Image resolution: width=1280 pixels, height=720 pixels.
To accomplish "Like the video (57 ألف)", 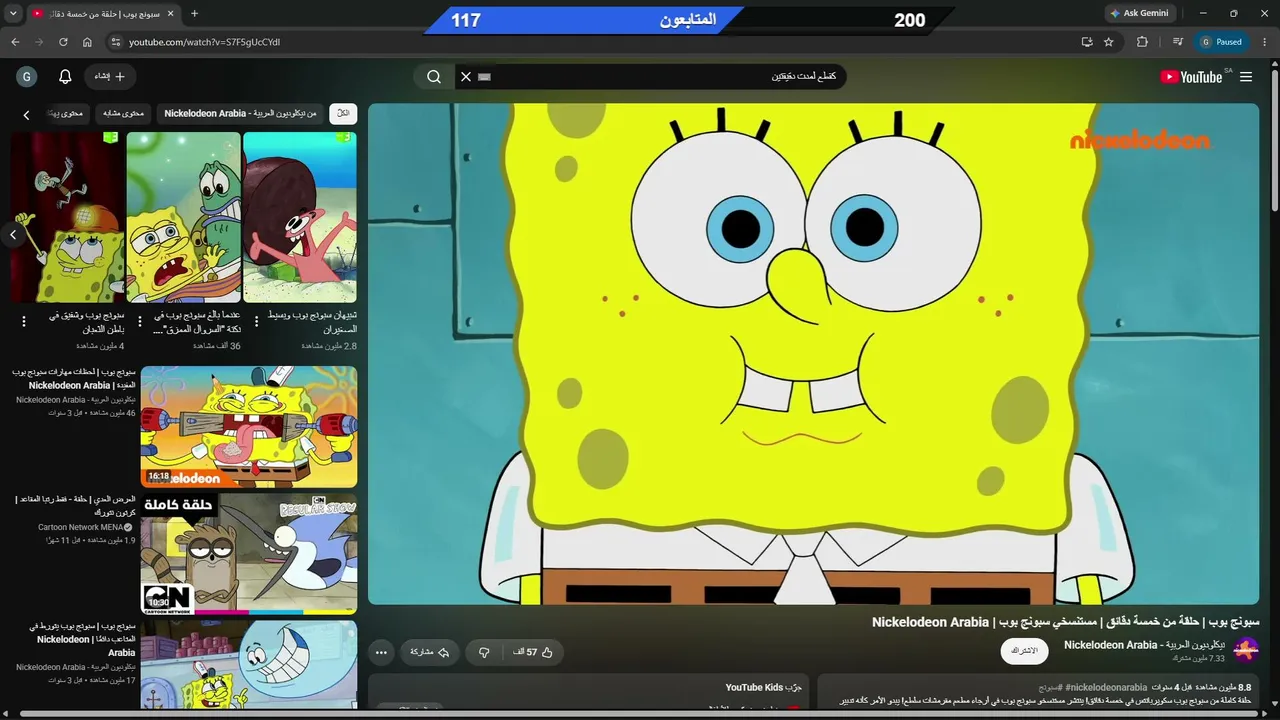I will [531, 652].
